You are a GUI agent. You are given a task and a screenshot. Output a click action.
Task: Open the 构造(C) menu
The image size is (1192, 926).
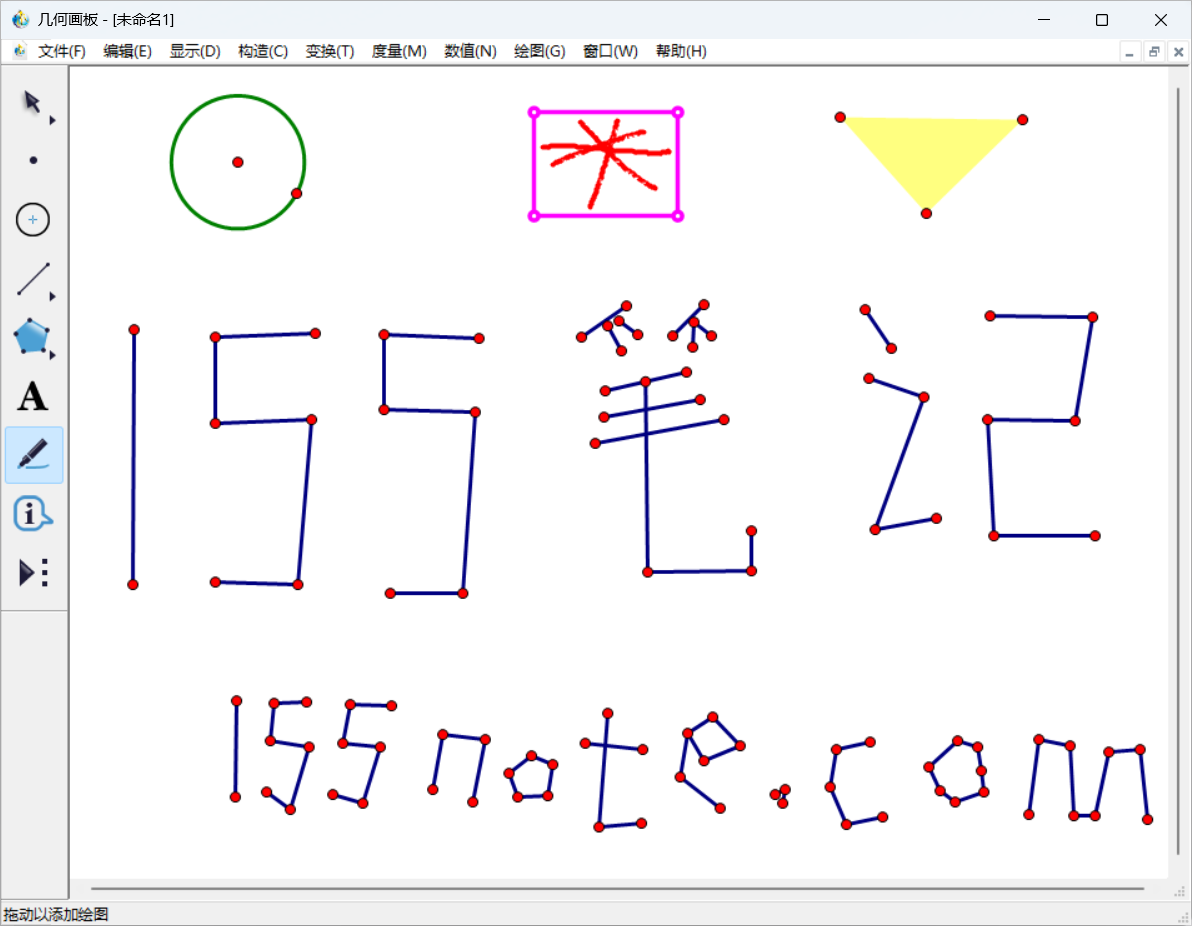[x=262, y=51]
